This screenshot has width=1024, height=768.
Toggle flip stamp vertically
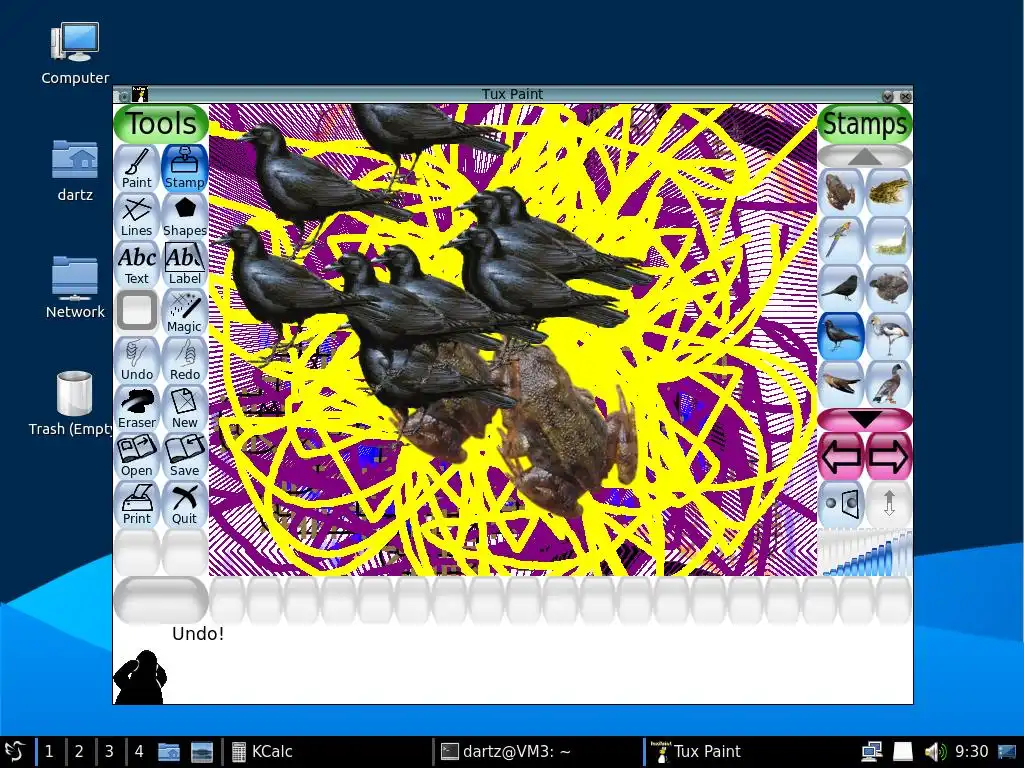click(x=889, y=504)
